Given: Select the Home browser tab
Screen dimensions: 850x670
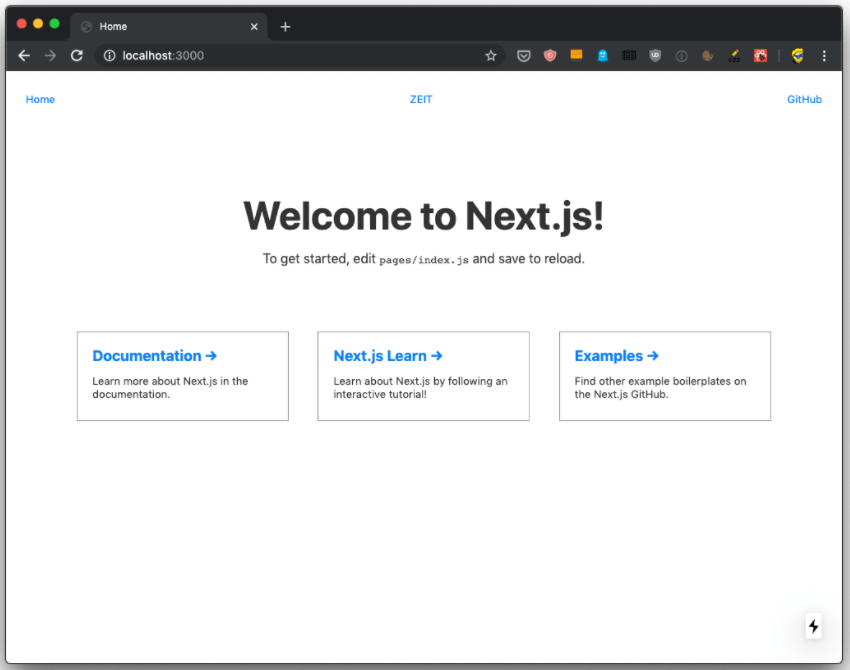Looking at the screenshot, I should 169,27.
